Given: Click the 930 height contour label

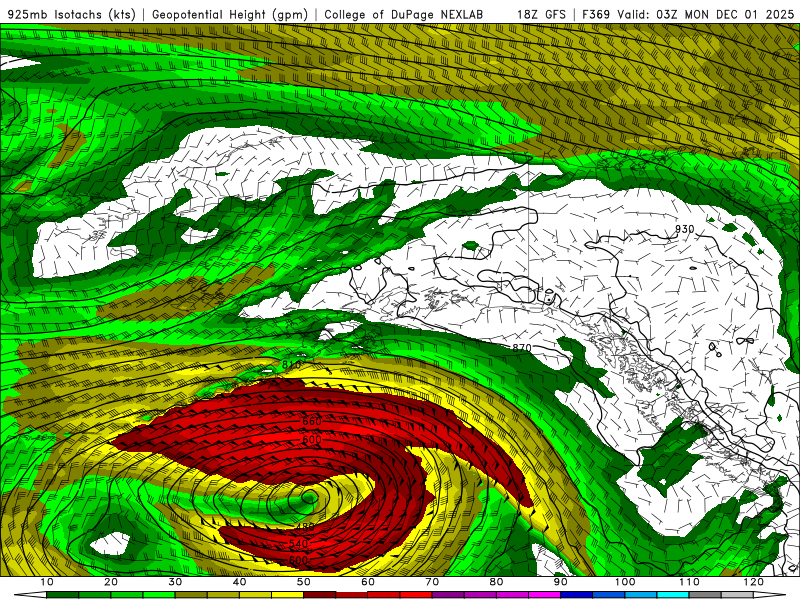Looking at the screenshot, I should [684, 229].
